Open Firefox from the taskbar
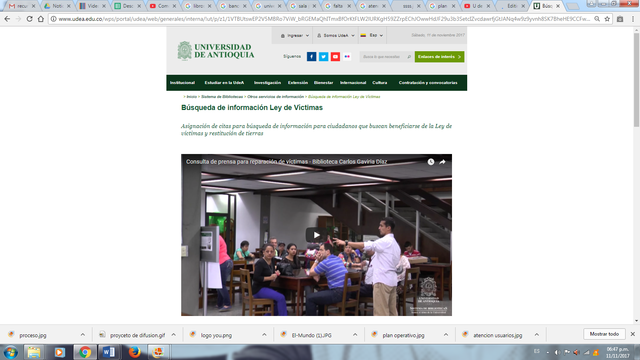This screenshot has height=360, width=640. click(x=134, y=352)
